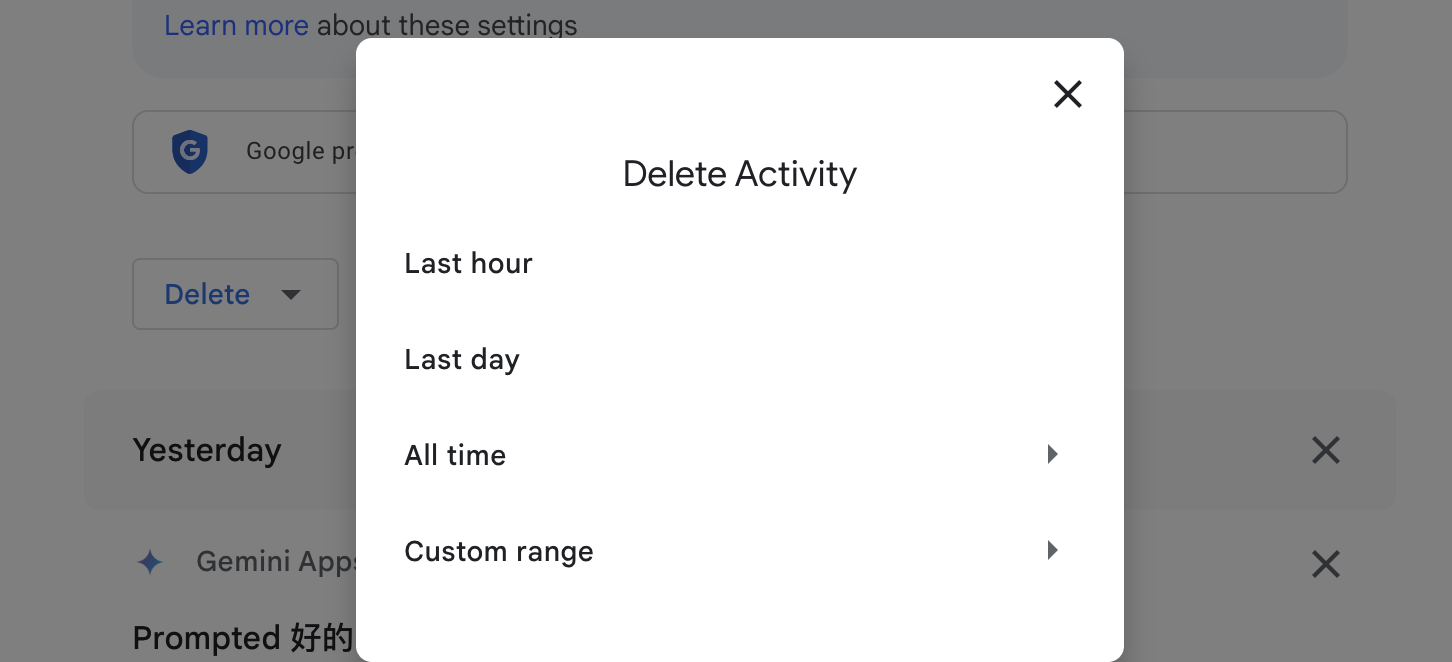Click the "about these settings" text
This screenshot has width=1452, height=662.
[x=447, y=25]
